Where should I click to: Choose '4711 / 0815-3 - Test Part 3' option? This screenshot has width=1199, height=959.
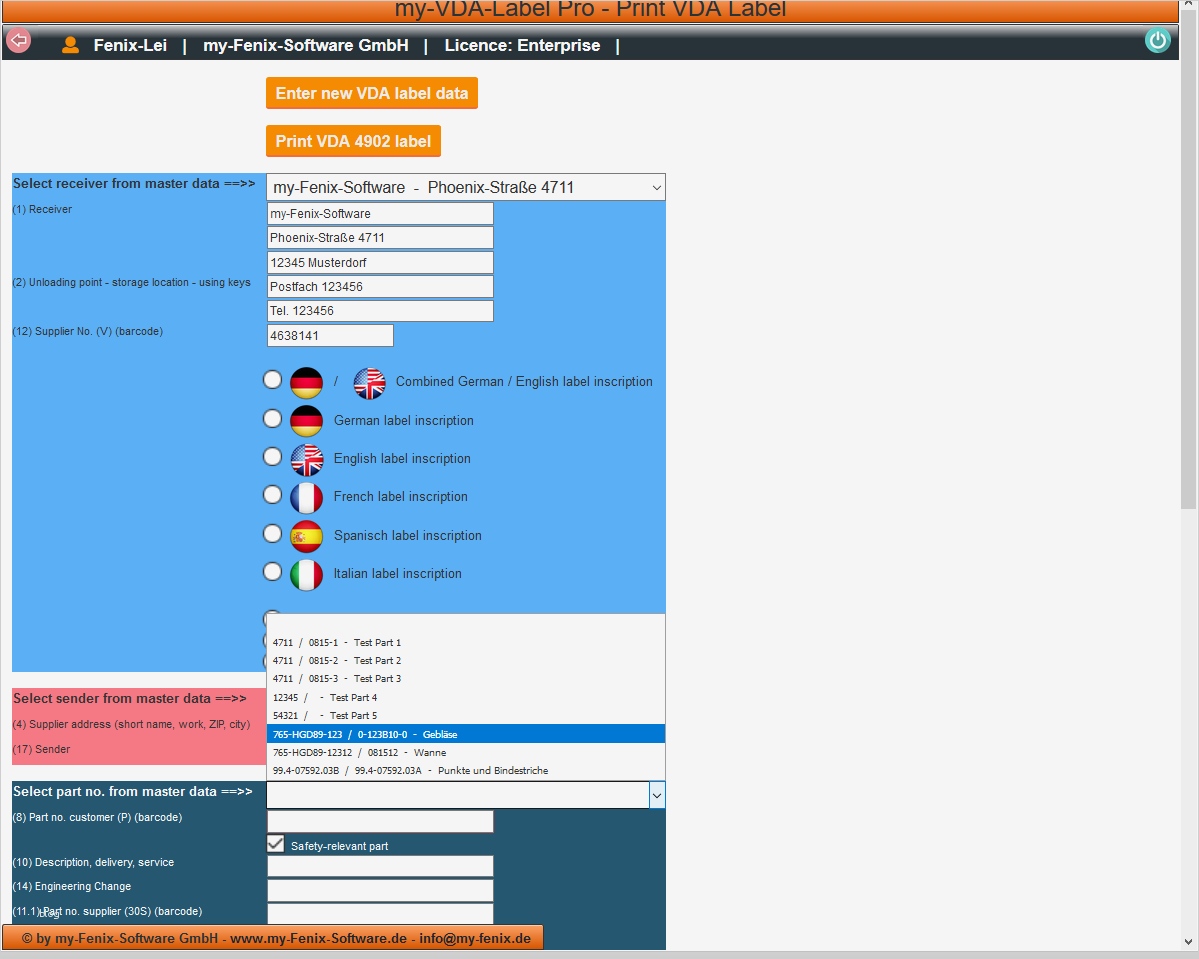(x=466, y=679)
